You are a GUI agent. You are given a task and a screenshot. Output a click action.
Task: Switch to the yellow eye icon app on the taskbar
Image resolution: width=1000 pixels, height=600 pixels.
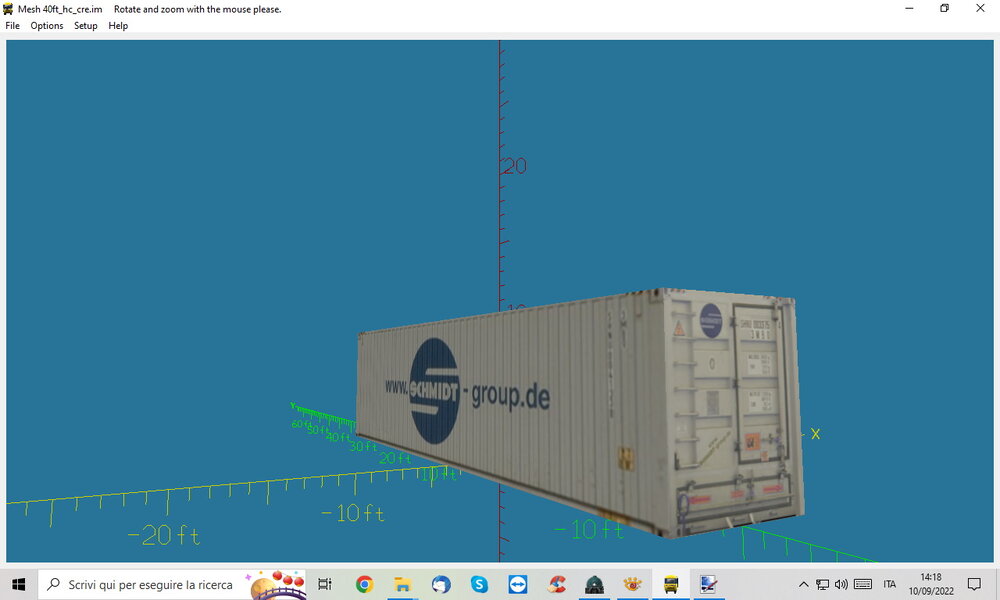pyautogui.click(x=633, y=584)
